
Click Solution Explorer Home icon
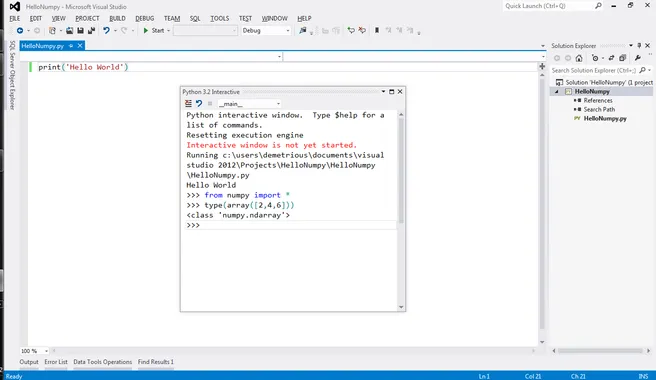pos(579,58)
